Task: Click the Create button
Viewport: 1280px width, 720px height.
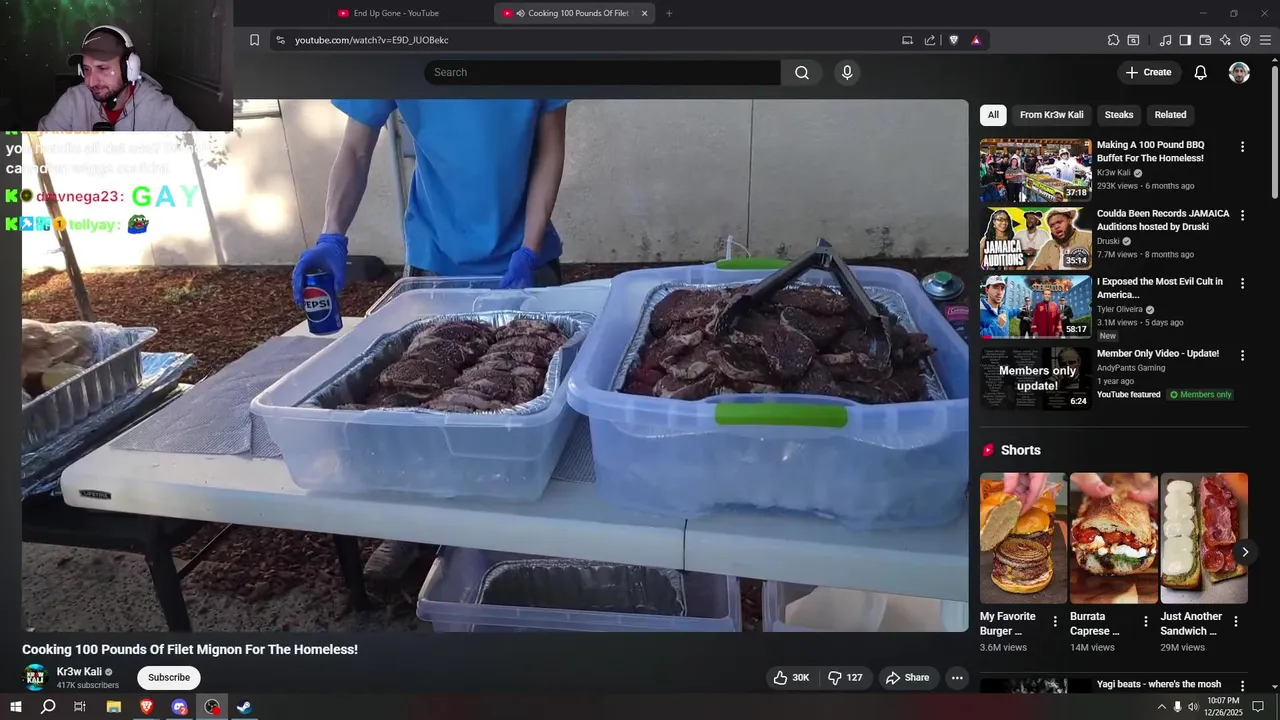Action: [x=1148, y=72]
